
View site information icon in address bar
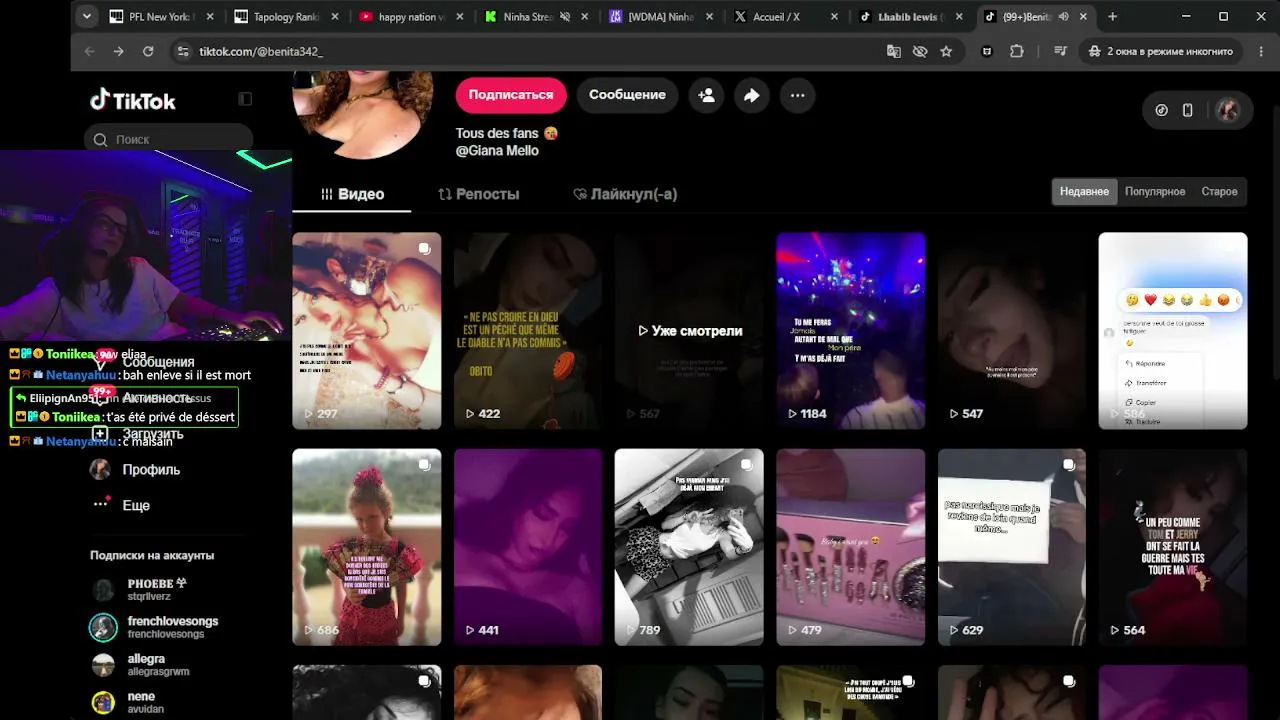pyautogui.click(x=182, y=51)
